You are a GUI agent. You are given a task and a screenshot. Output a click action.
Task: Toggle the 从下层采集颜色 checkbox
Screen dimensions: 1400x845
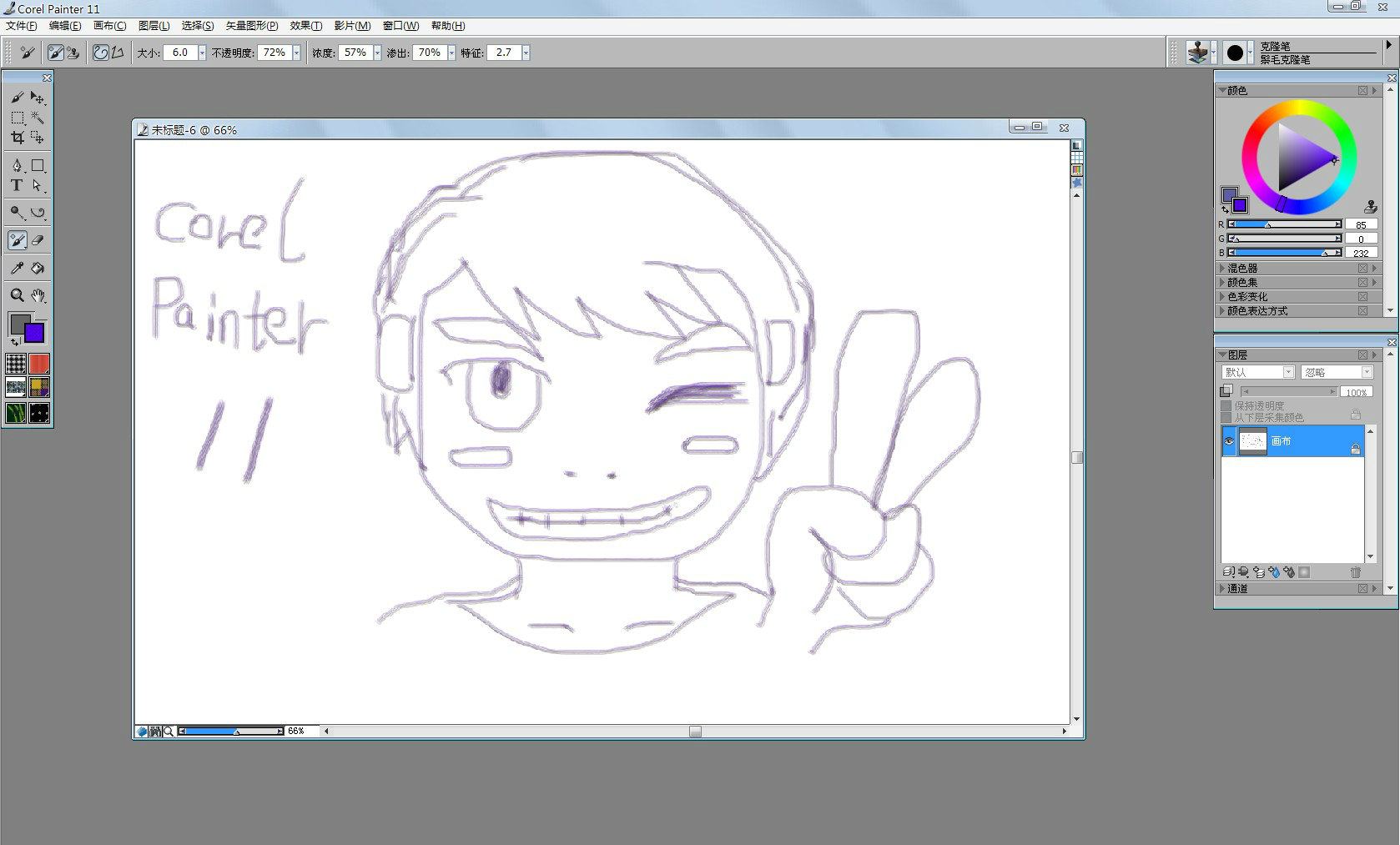(x=1226, y=417)
